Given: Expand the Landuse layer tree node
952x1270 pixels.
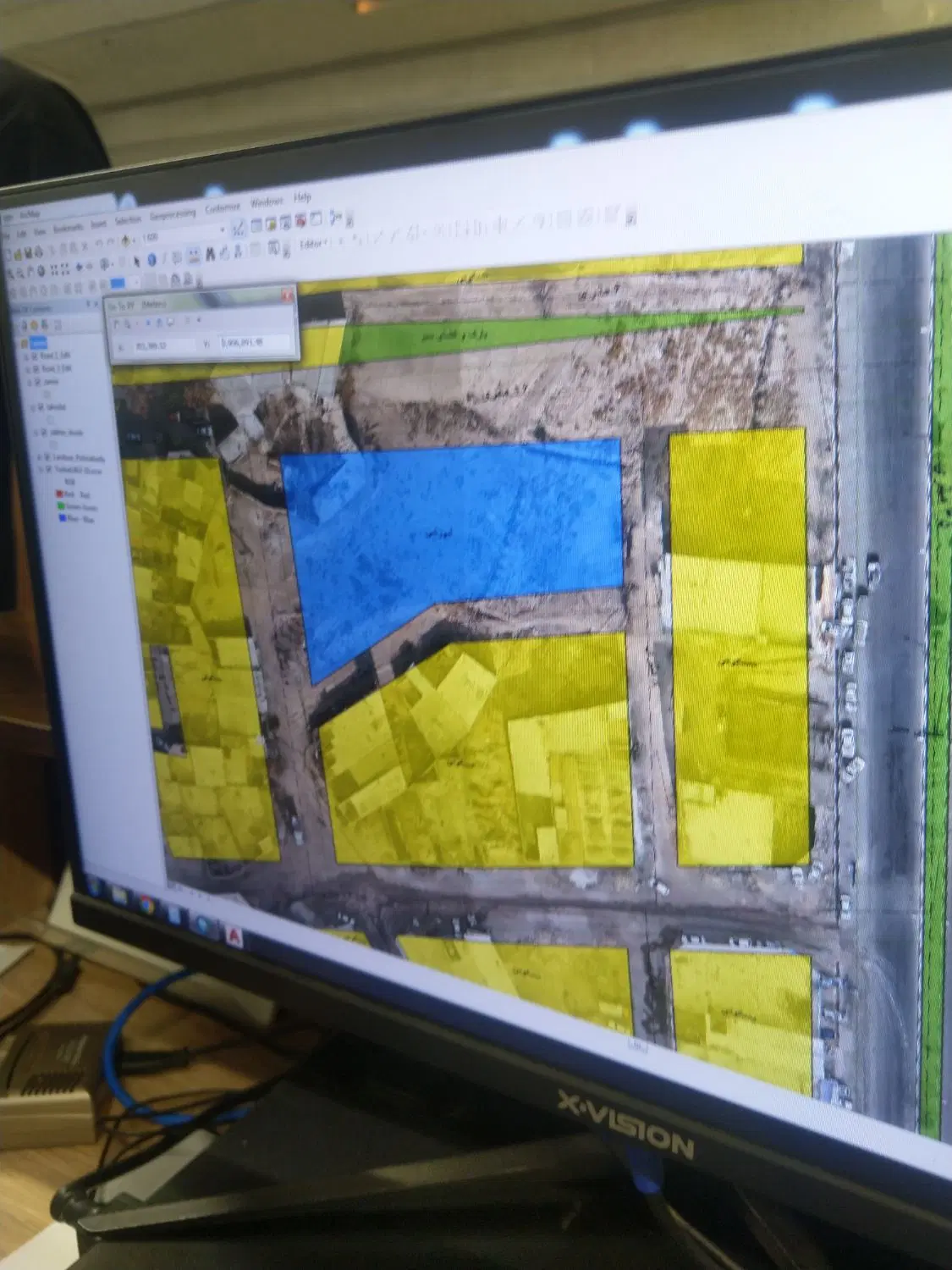Looking at the screenshot, I should pyautogui.click(x=39, y=459).
